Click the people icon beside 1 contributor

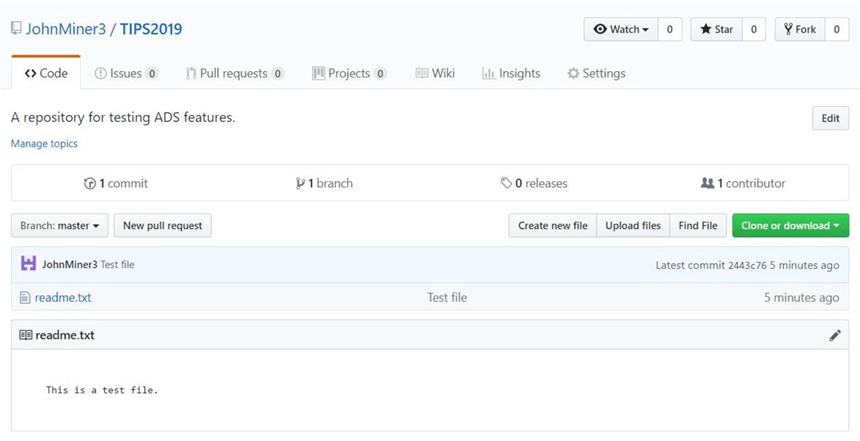708,183
